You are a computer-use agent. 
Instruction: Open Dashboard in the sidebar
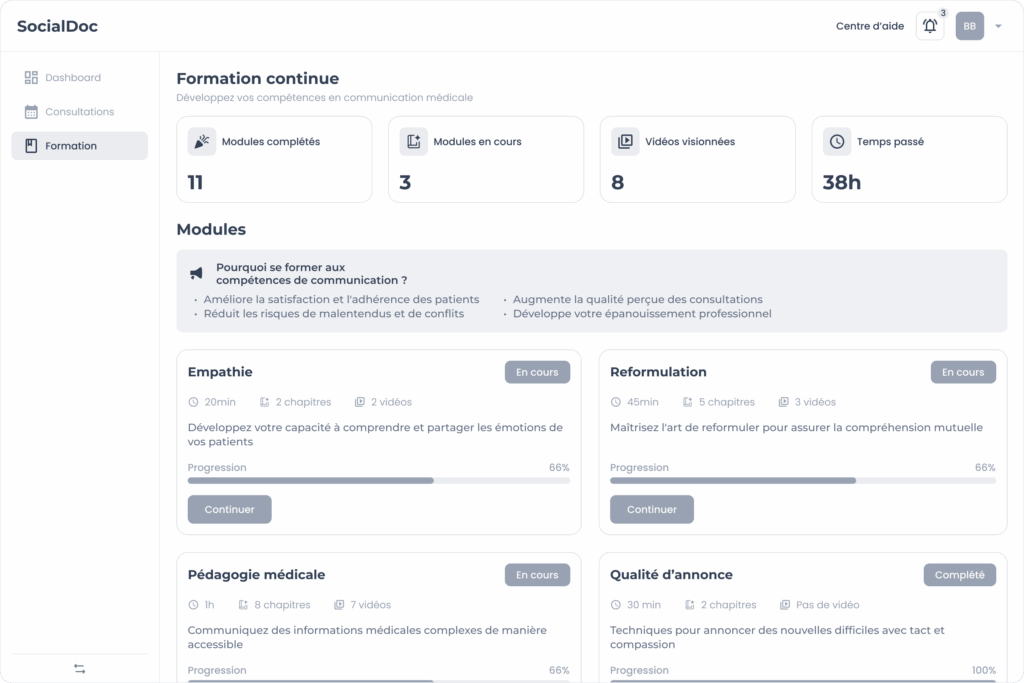click(x=72, y=78)
